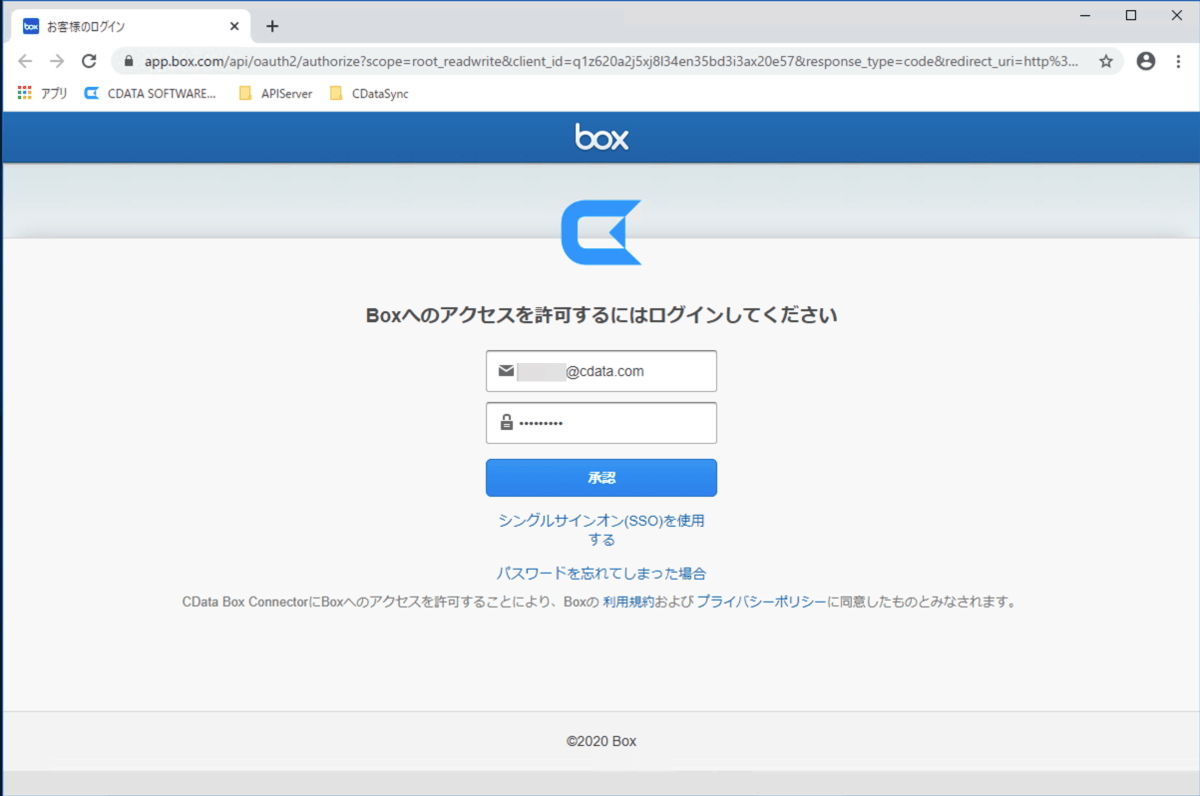Click シングルサインオン(SSO)を使用する link

(601, 530)
